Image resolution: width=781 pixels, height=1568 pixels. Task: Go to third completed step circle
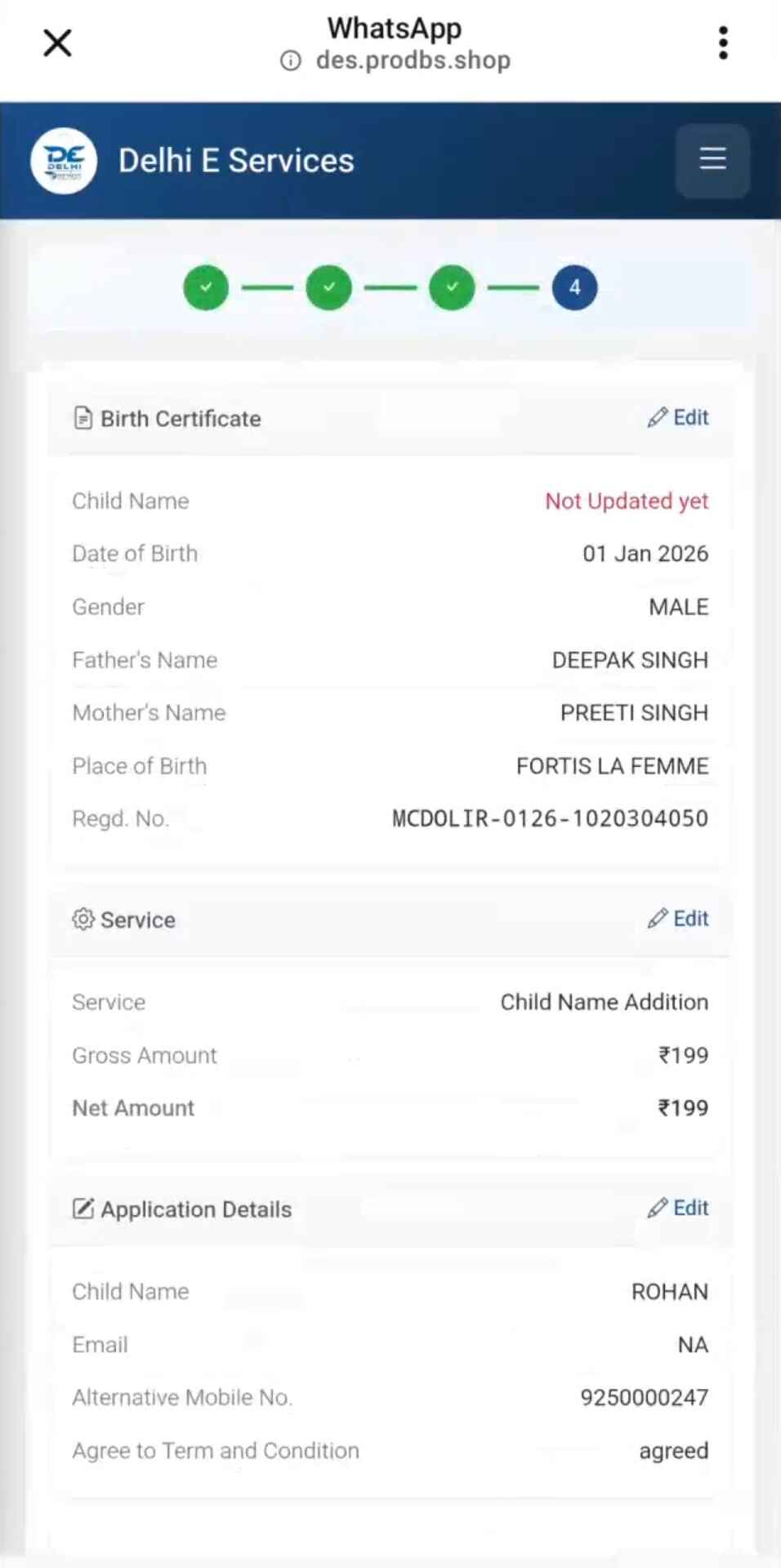[452, 287]
